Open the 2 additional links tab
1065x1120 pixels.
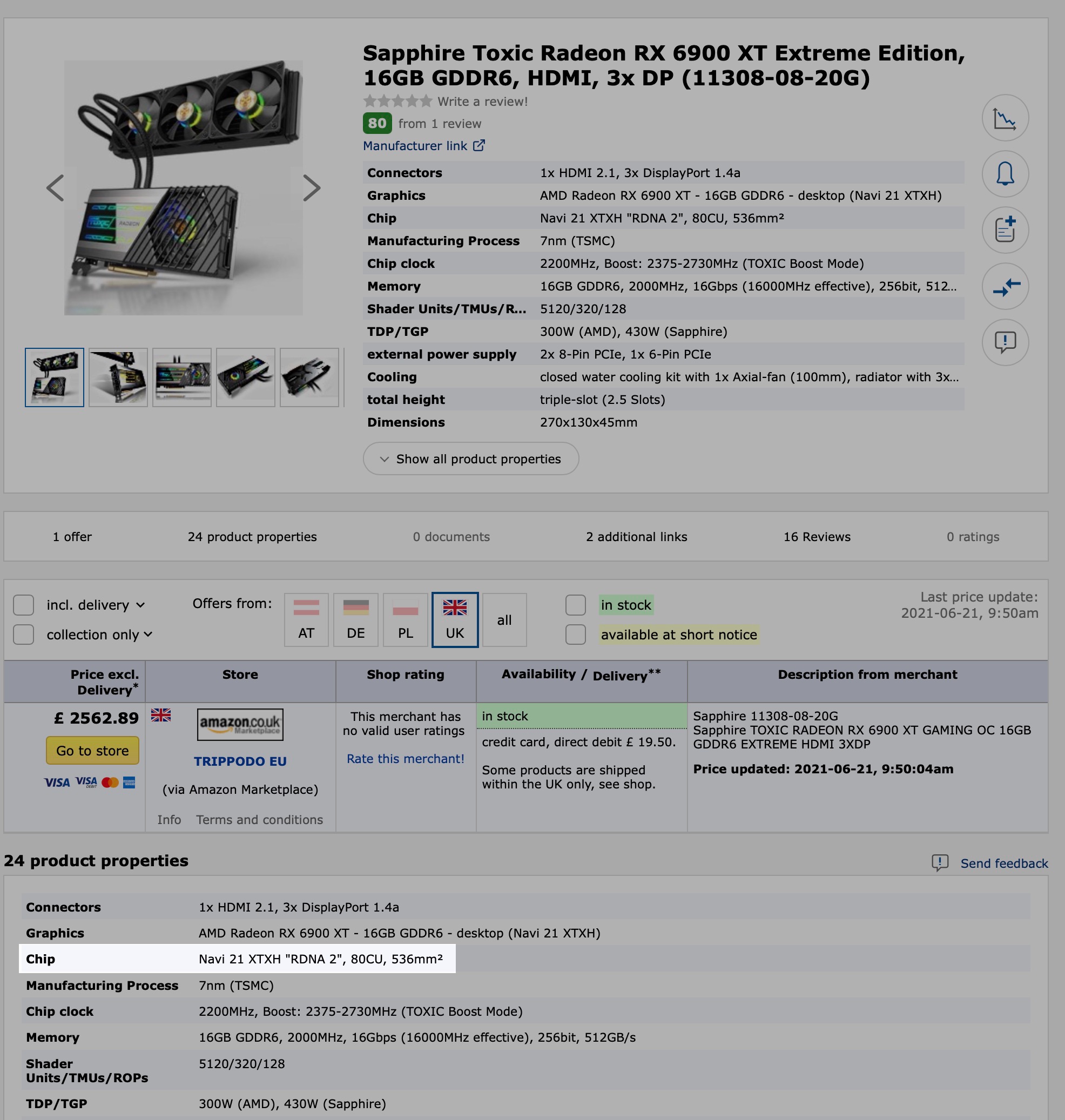[636, 536]
